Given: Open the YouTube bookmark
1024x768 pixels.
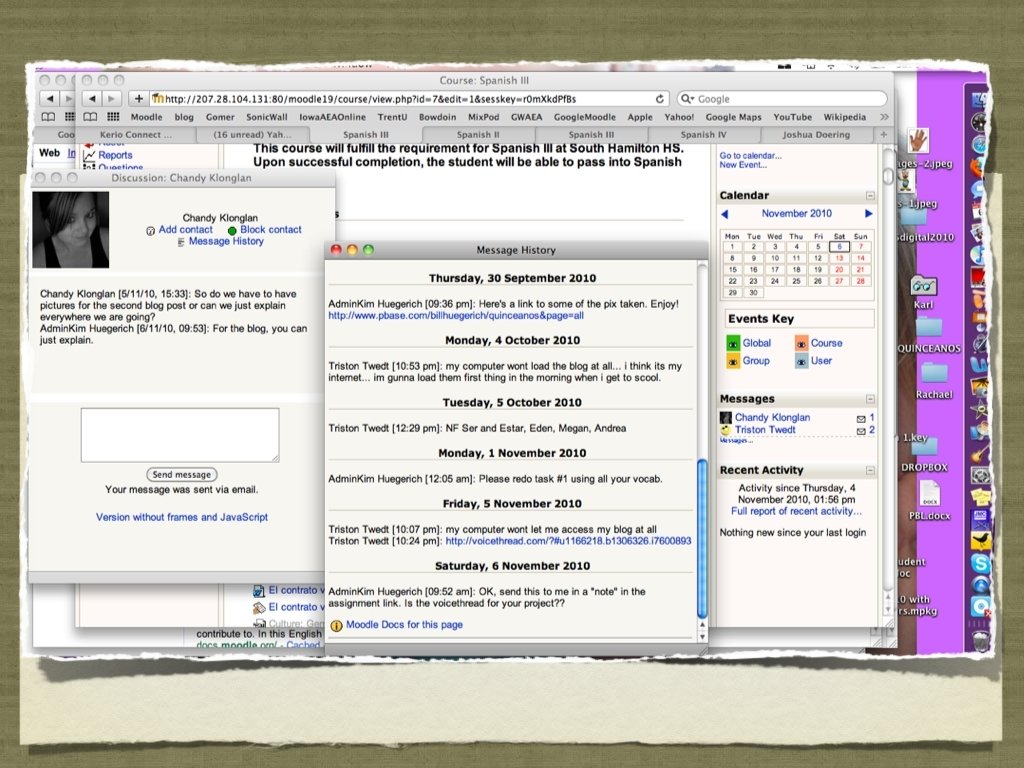Looking at the screenshot, I should point(792,117).
